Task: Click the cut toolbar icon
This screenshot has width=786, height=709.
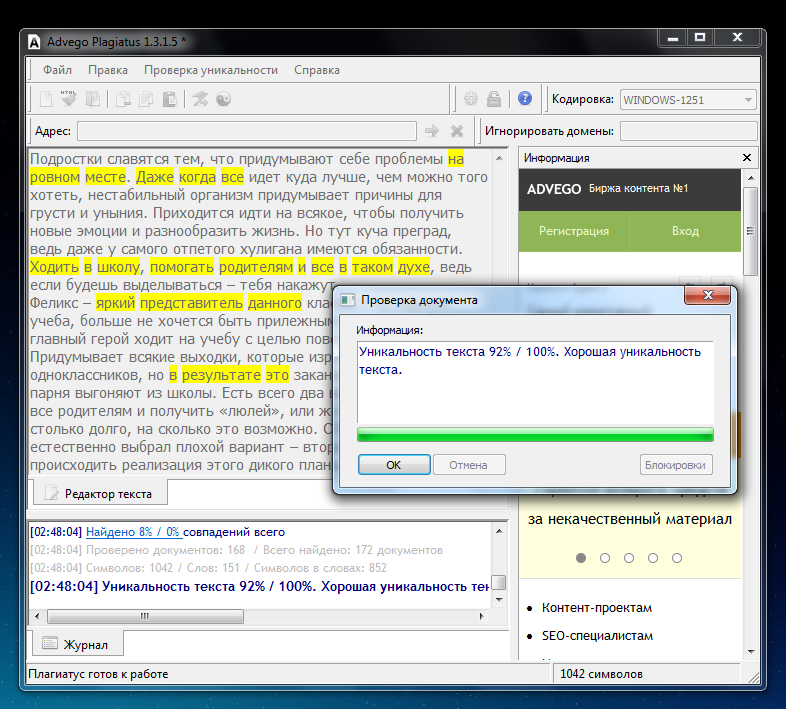Action: (x=123, y=99)
